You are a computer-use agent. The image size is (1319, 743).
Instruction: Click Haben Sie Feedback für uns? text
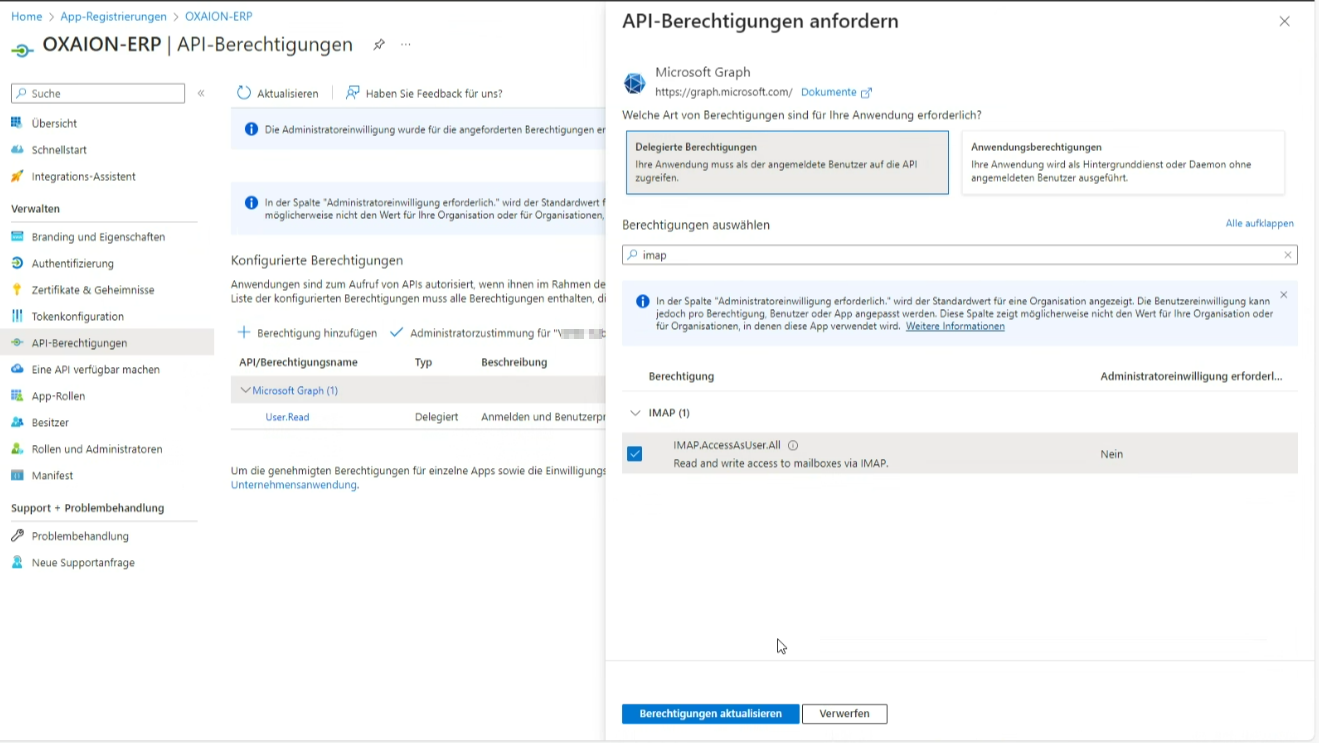[x=434, y=93]
